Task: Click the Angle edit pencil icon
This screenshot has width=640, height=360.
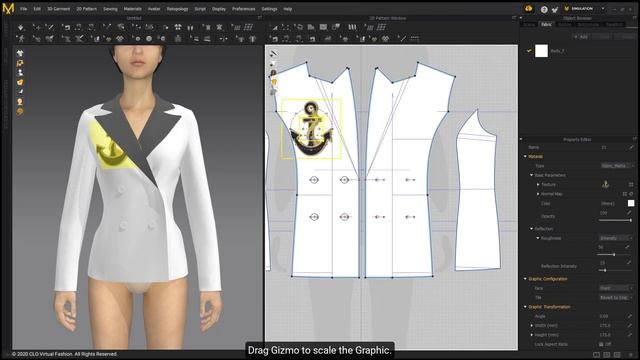Action: 629,316
